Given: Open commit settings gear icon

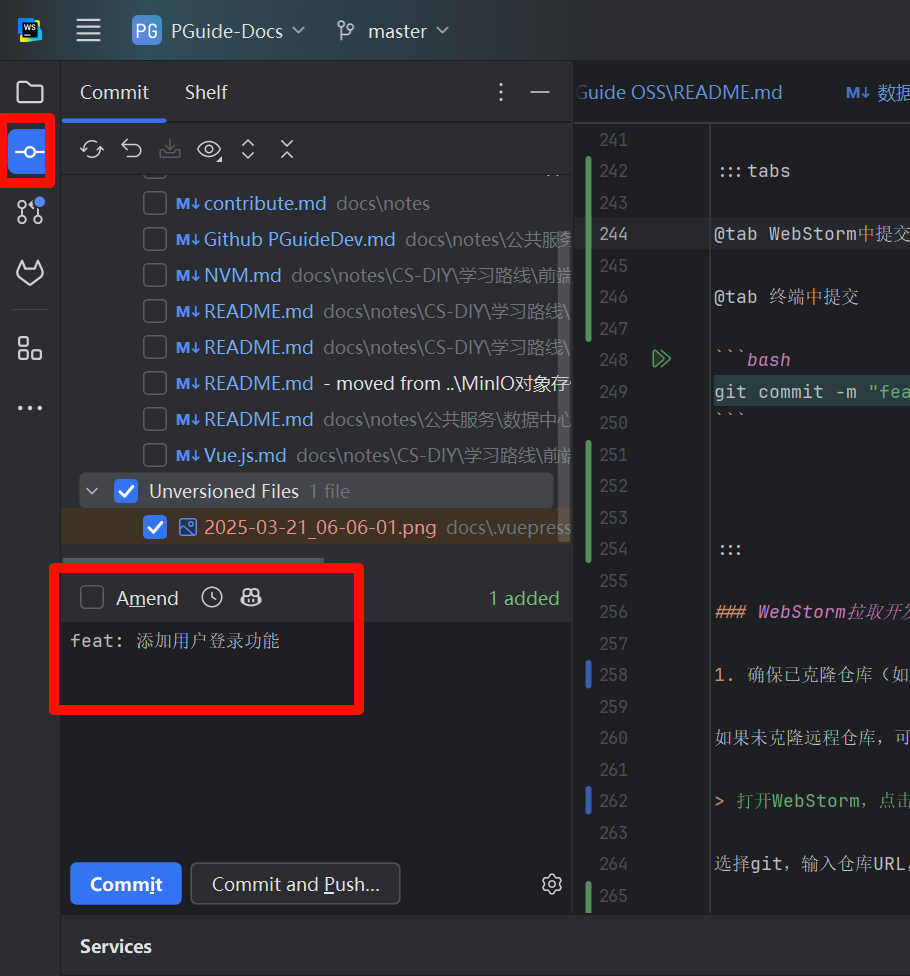Looking at the screenshot, I should [x=551, y=884].
